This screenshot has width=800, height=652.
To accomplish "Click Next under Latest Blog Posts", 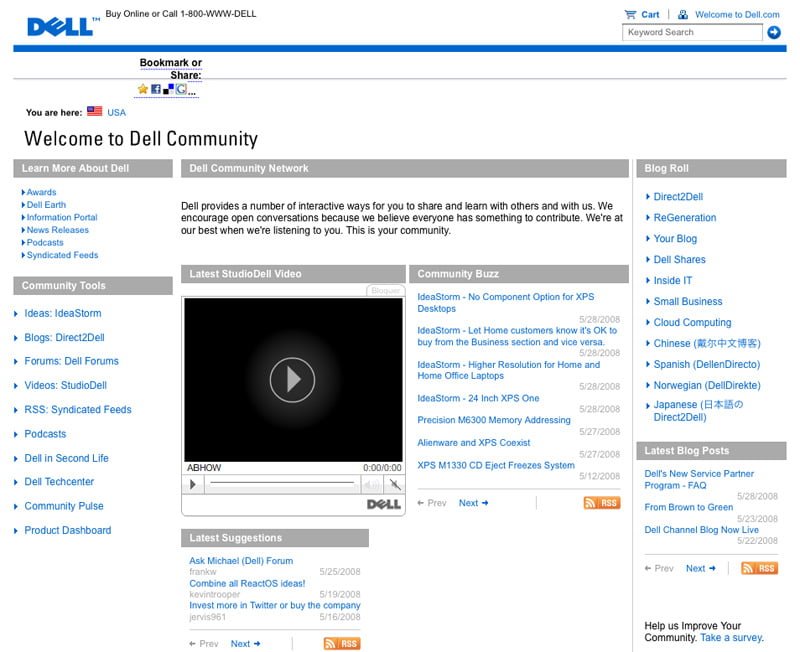I will coord(701,568).
